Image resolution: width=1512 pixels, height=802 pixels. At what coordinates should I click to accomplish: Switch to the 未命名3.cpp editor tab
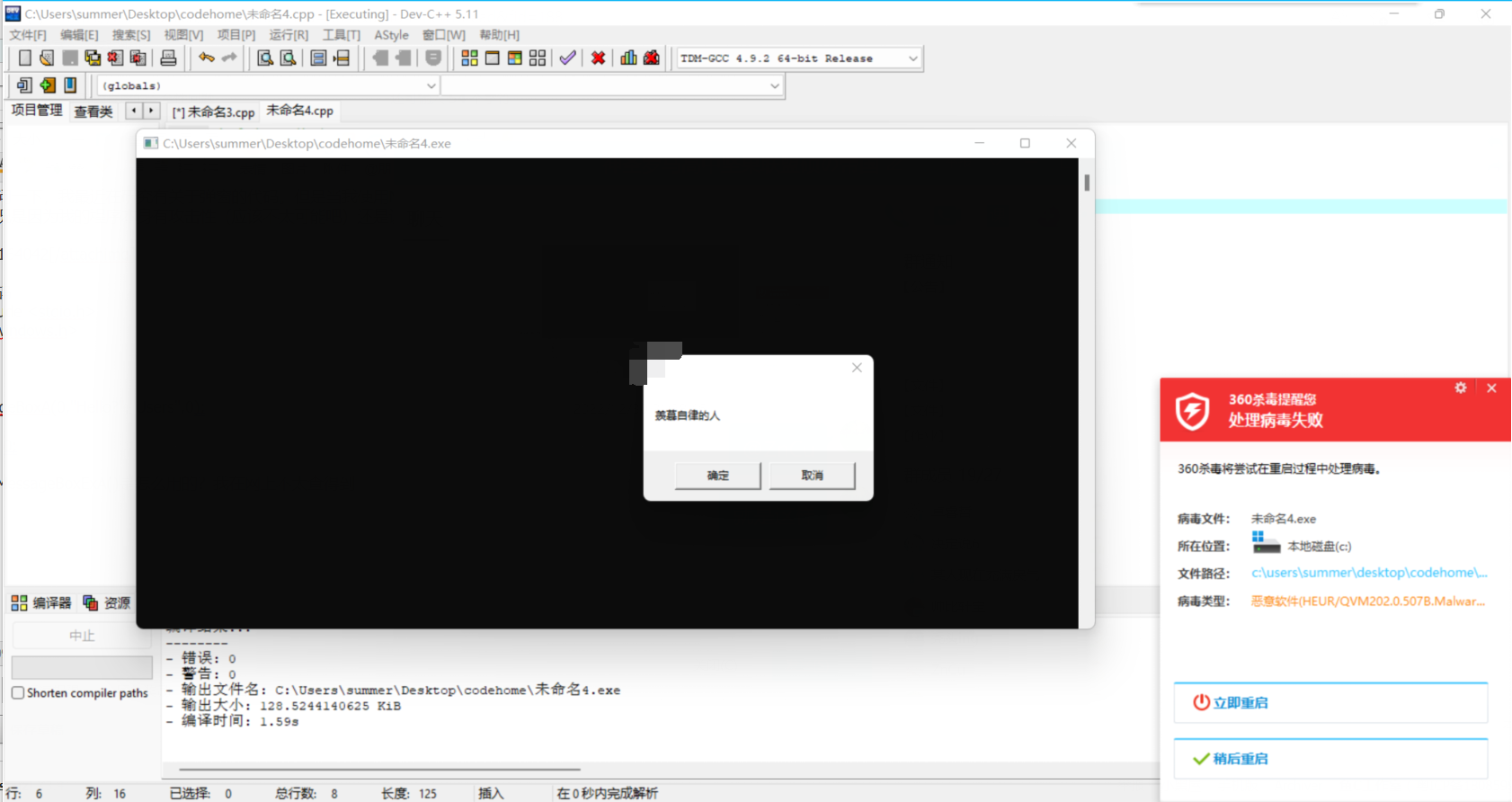(213, 111)
